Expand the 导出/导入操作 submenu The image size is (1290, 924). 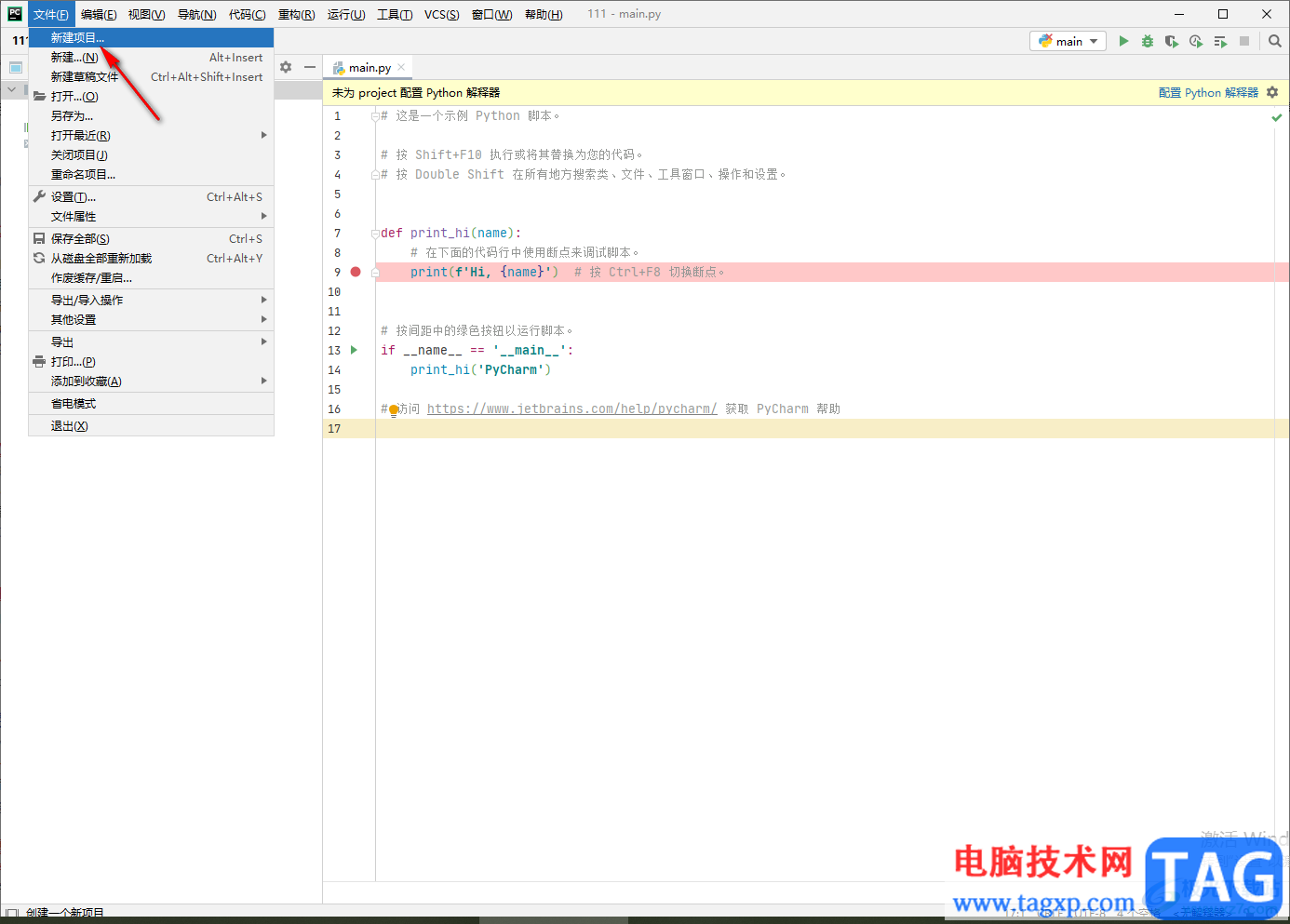point(151,301)
